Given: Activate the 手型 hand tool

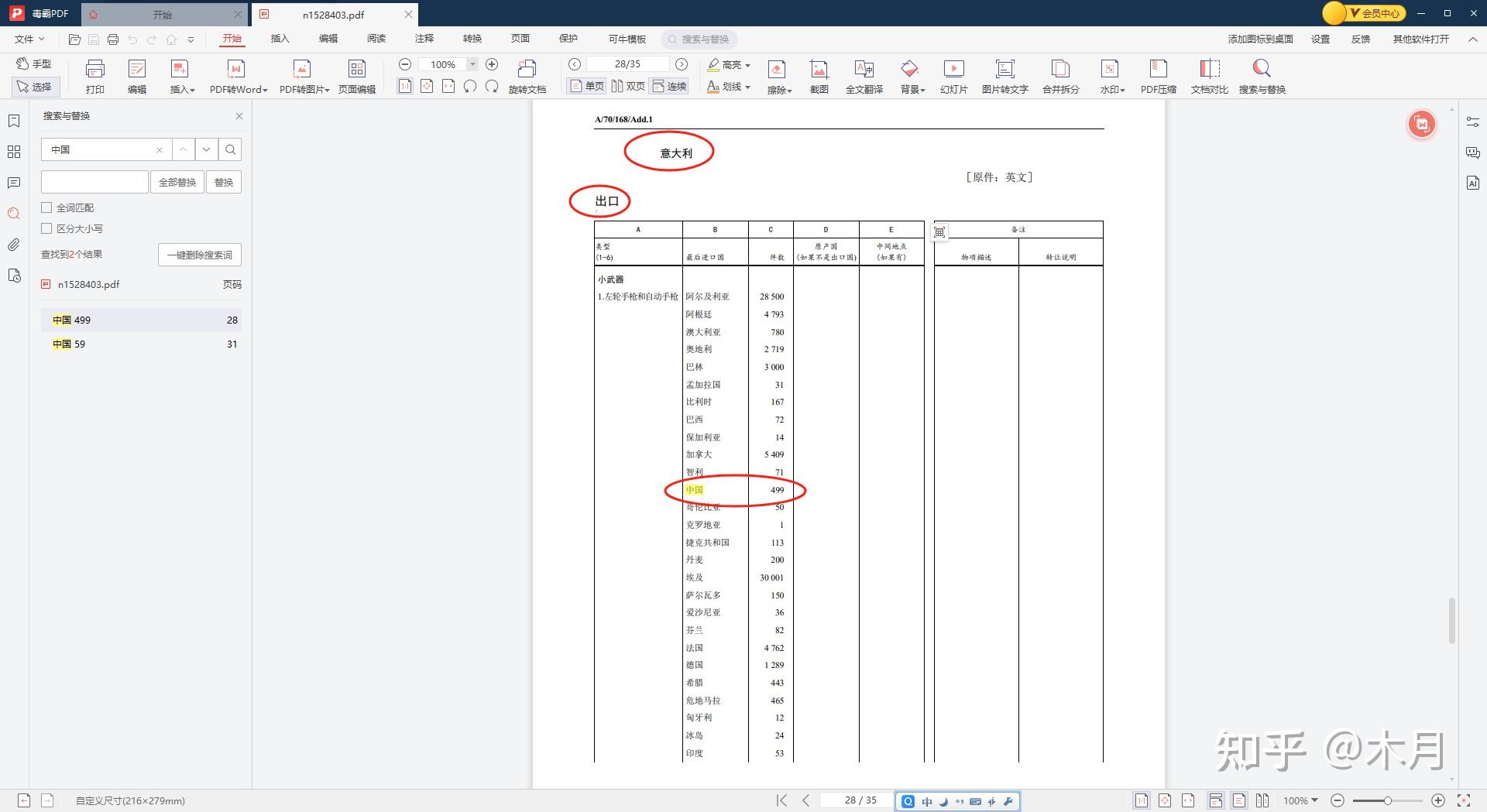Looking at the screenshot, I should (34, 63).
